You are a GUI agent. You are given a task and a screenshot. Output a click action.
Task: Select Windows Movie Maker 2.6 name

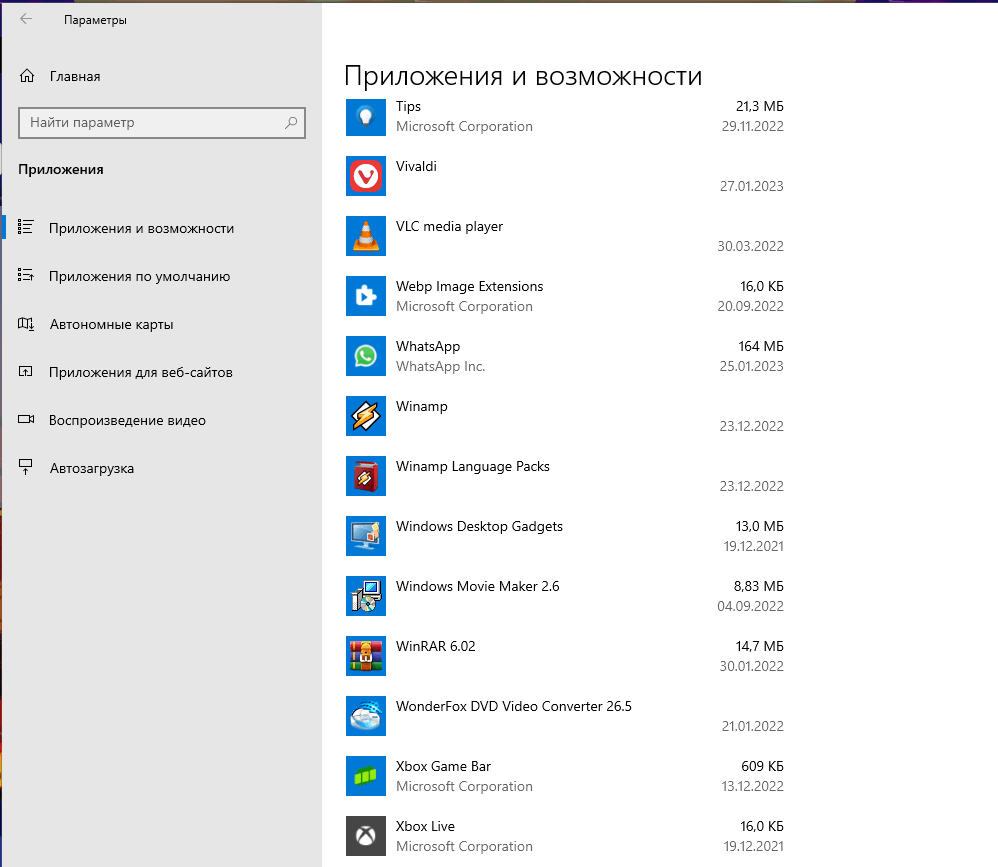pyautogui.click(x=477, y=586)
